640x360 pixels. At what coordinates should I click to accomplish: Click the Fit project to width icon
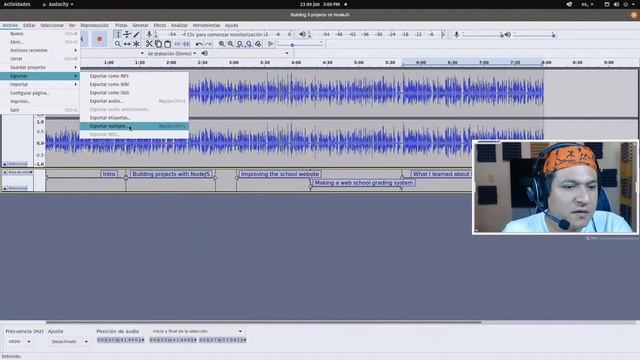tap(249, 44)
